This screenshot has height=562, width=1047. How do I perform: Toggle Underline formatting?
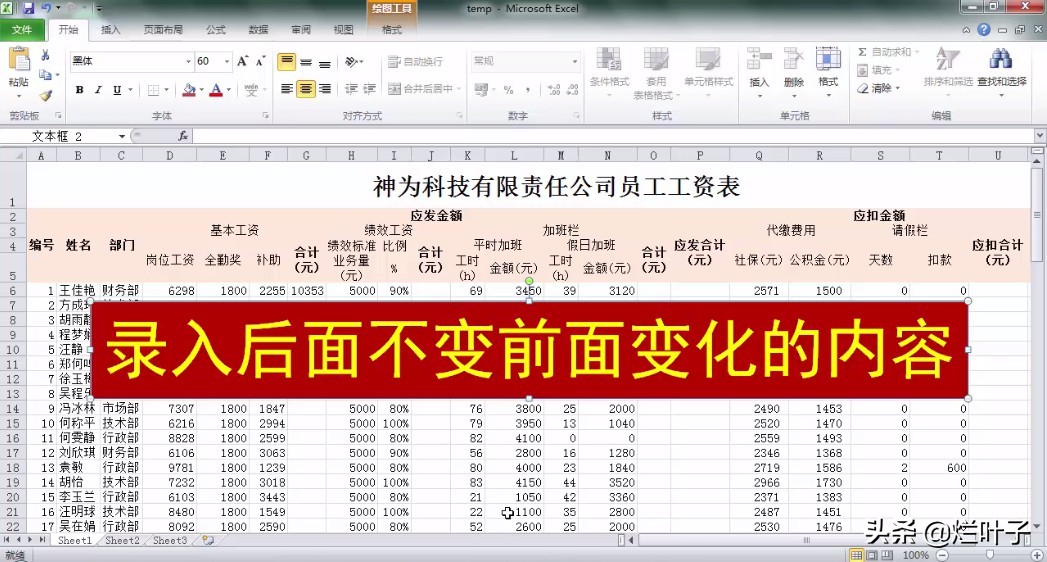click(x=117, y=89)
